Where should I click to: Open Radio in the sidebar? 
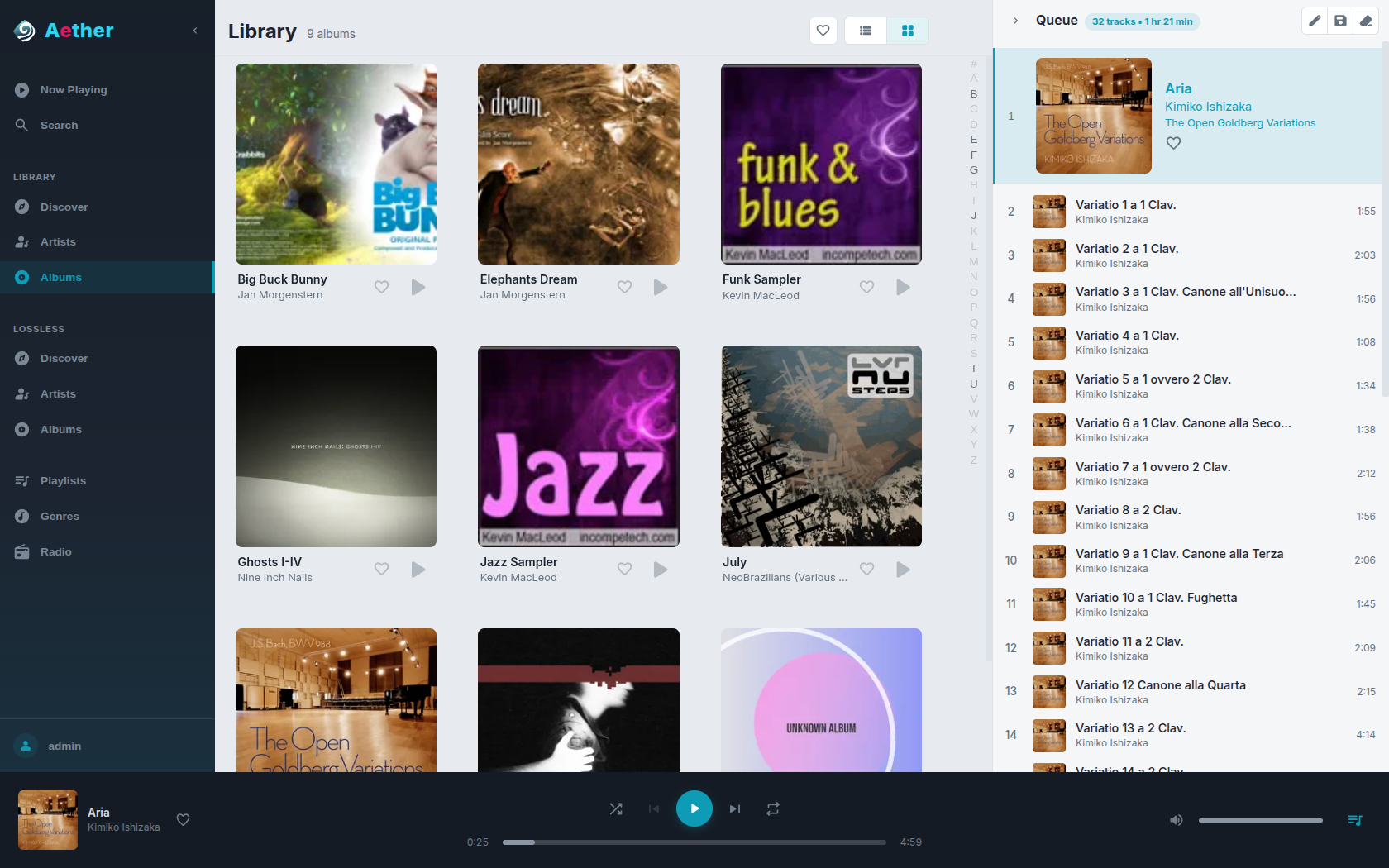point(107,551)
